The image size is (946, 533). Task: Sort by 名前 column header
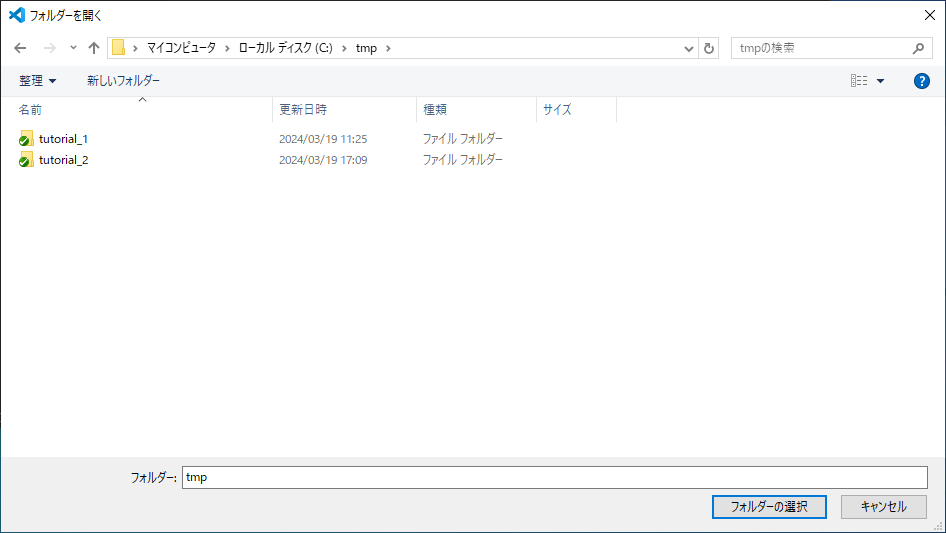[x=30, y=110]
